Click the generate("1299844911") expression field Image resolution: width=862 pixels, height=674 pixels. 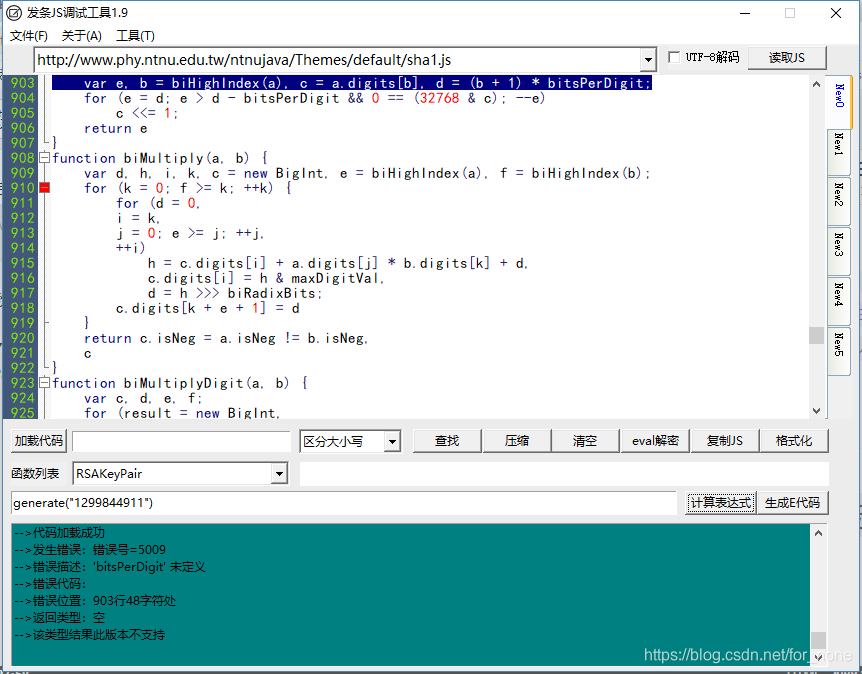[344, 503]
